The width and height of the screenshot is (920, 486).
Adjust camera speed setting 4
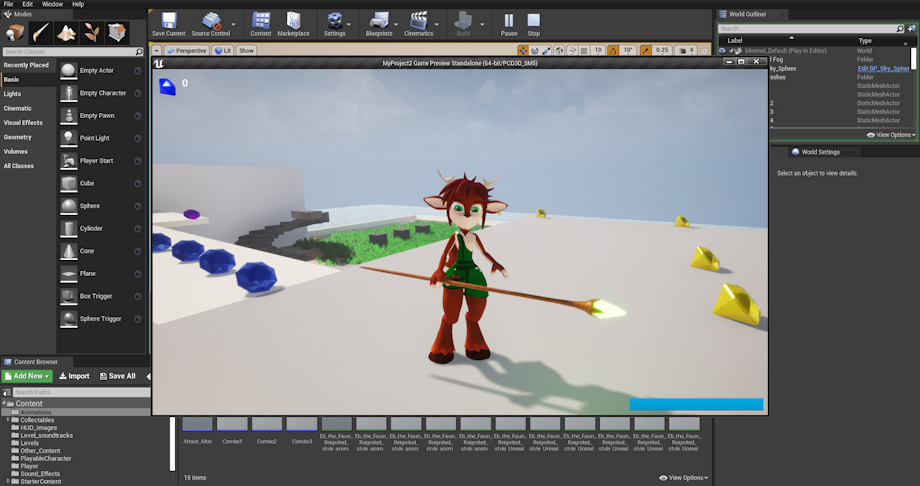click(x=686, y=50)
